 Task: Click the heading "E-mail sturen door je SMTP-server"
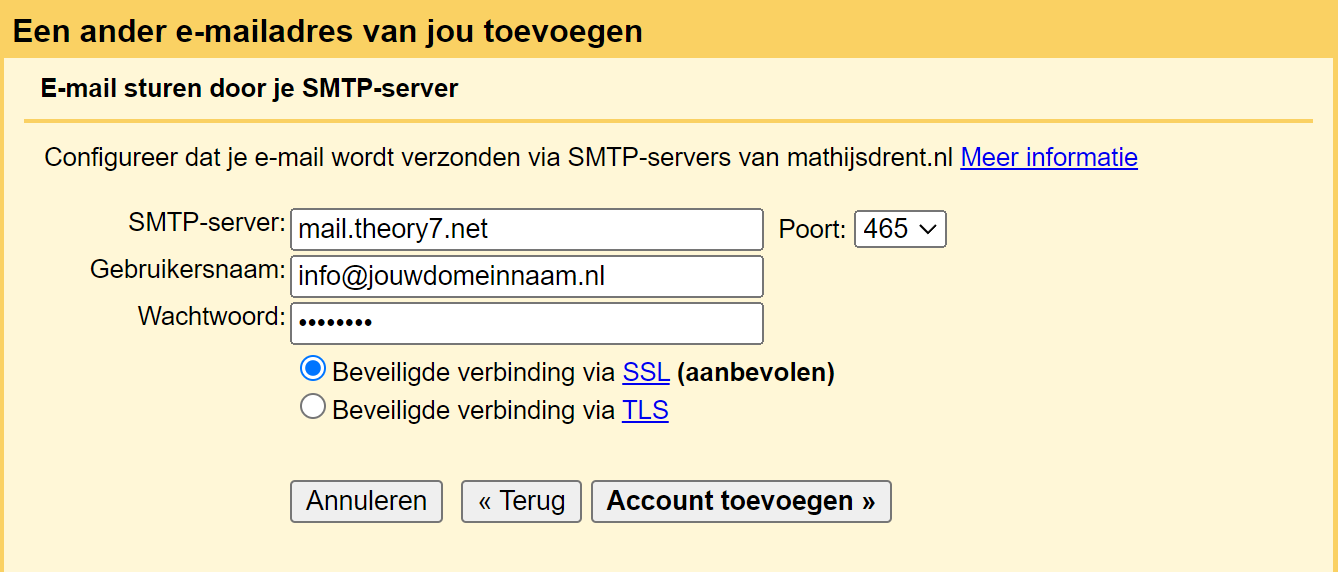click(249, 88)
